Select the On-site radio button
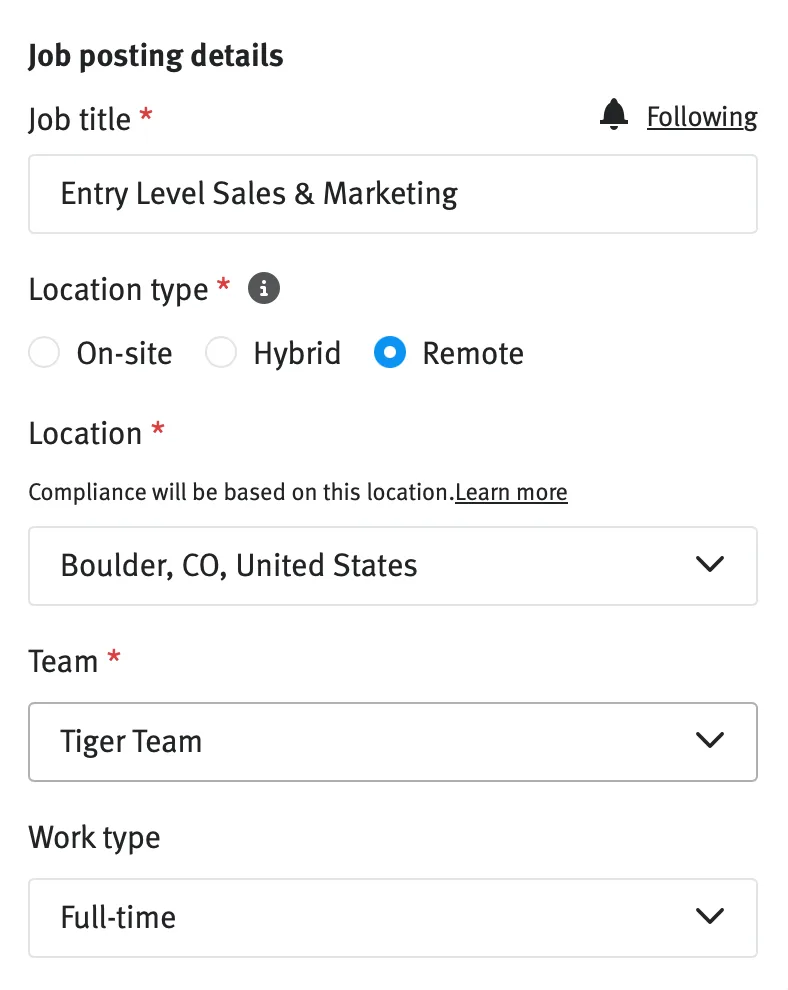The width and height of the screenshot is (788, 990). [44, 352]
